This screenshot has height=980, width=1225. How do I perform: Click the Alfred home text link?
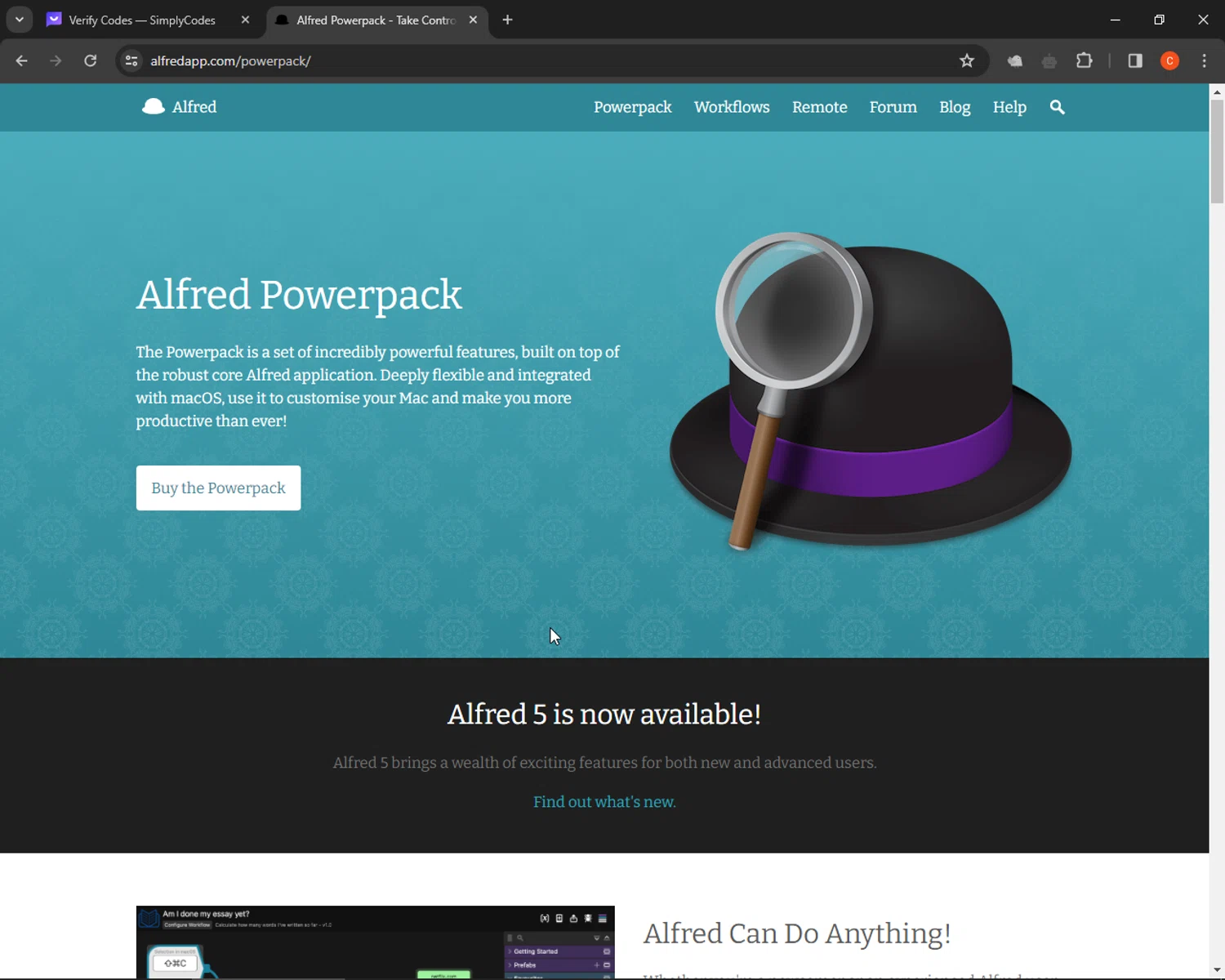[194, 107]
